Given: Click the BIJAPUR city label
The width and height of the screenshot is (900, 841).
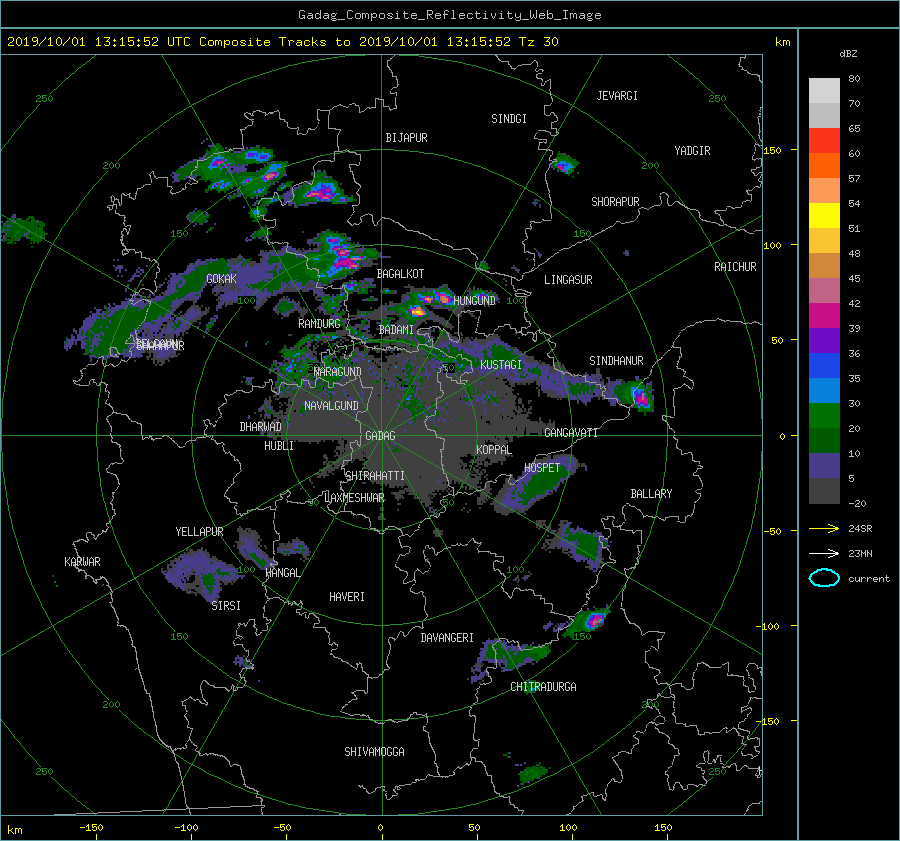Looking at the screenshot, I should coord(406,138).
